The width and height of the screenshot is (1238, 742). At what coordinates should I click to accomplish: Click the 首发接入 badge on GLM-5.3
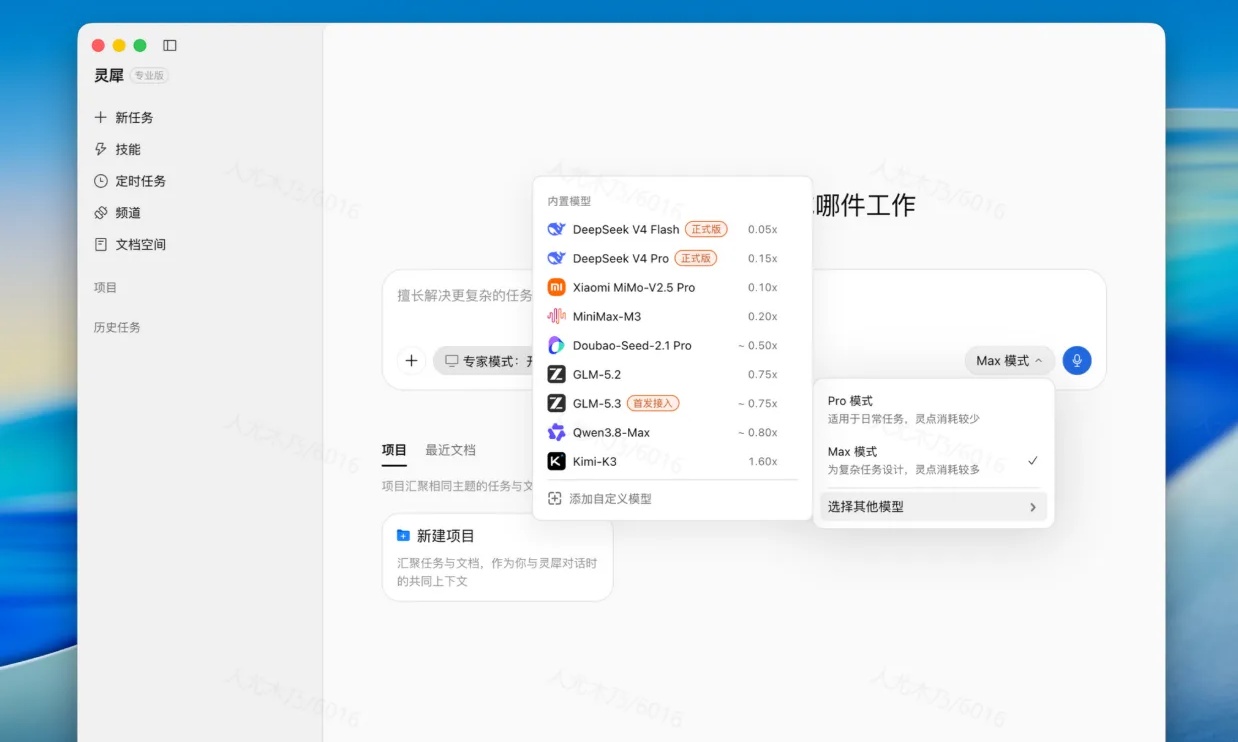click(x=653, y=403)
